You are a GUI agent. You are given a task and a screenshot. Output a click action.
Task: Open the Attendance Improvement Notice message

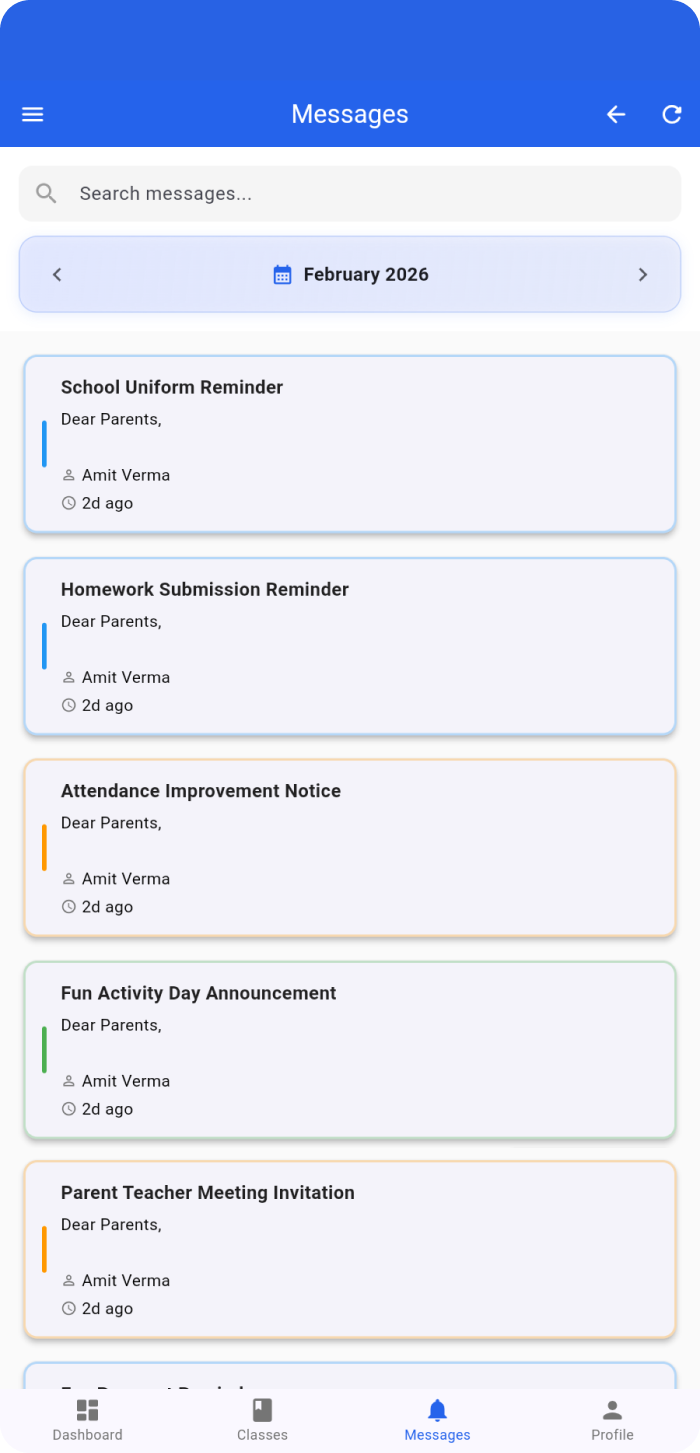point(350,848)
